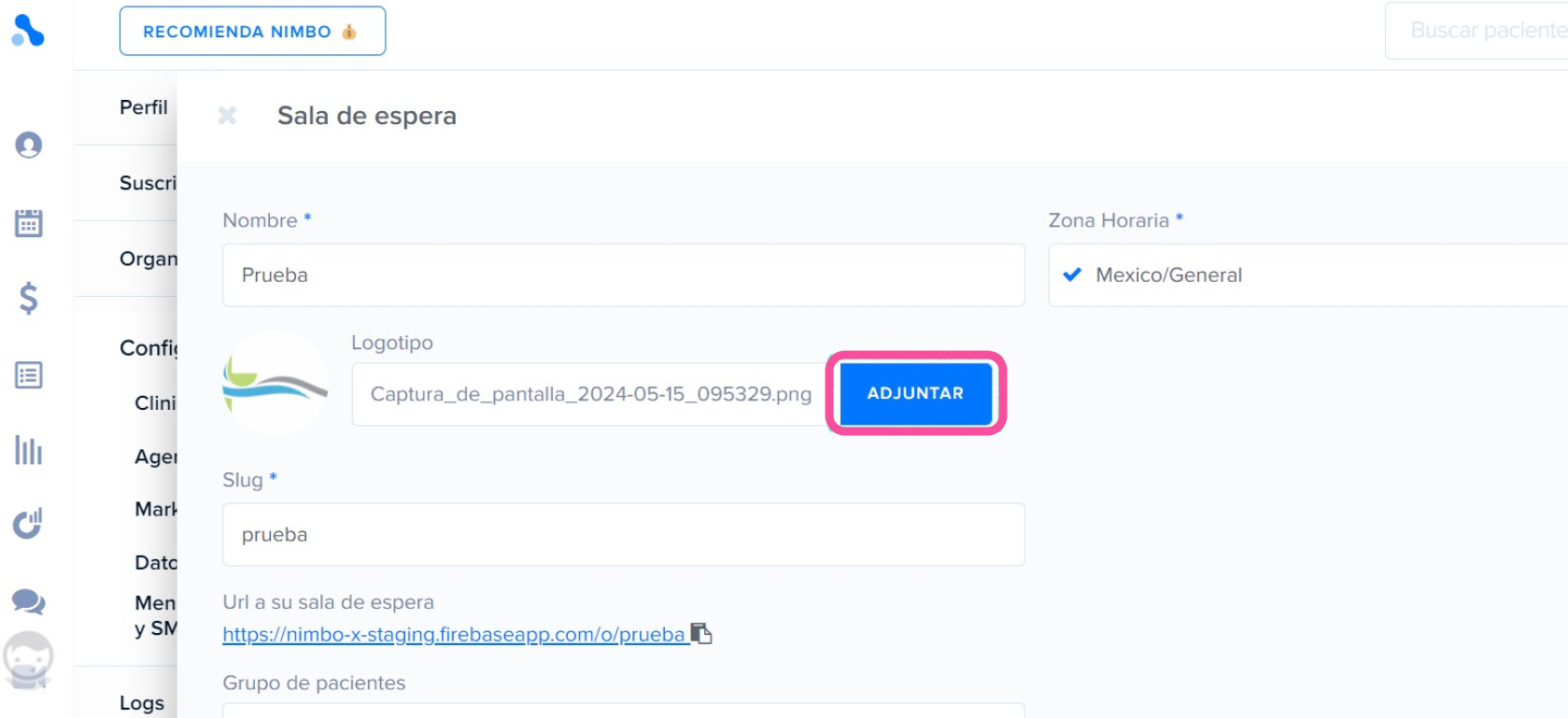Open the calendar sidebar icon

click(x=28, y=222)
